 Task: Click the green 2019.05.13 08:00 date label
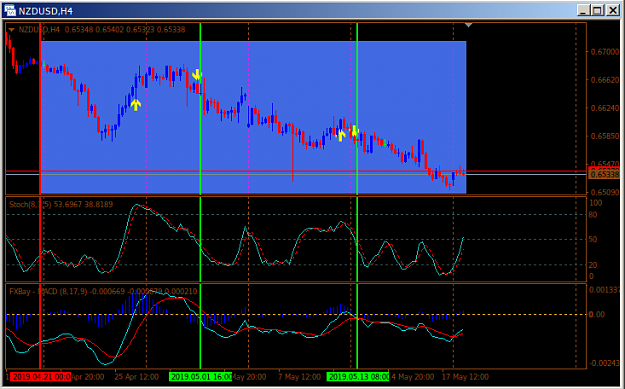click(x=358, y=377)
